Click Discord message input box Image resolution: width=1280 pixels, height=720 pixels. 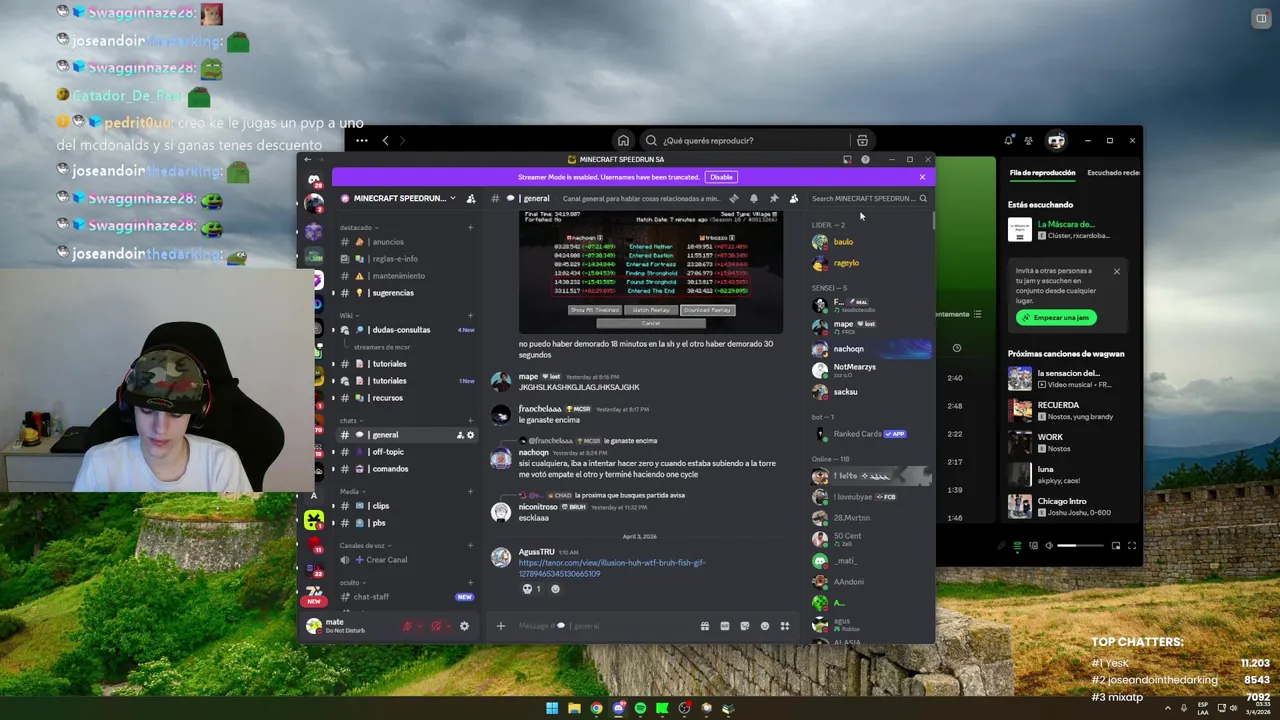[x=605, y=626]
